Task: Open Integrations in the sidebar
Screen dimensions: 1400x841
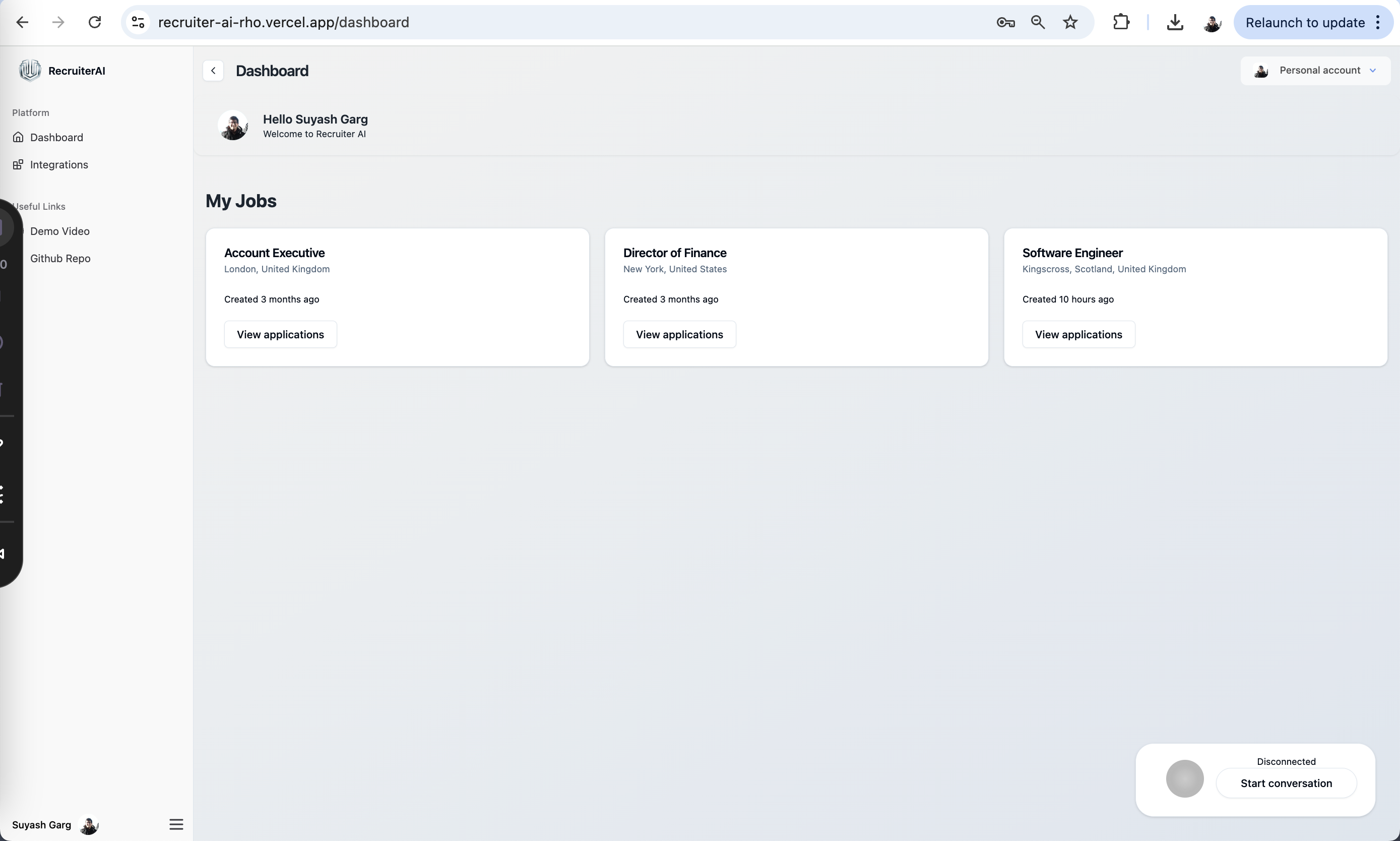Action: point(59,165)
